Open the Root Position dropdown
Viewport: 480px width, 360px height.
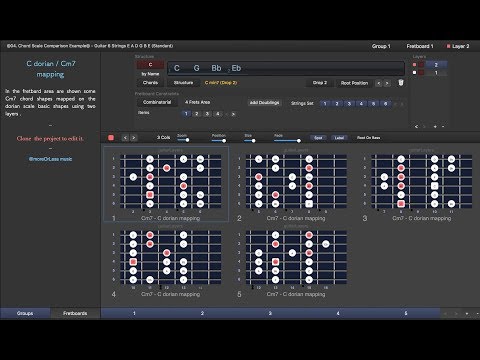coord(354,83)
